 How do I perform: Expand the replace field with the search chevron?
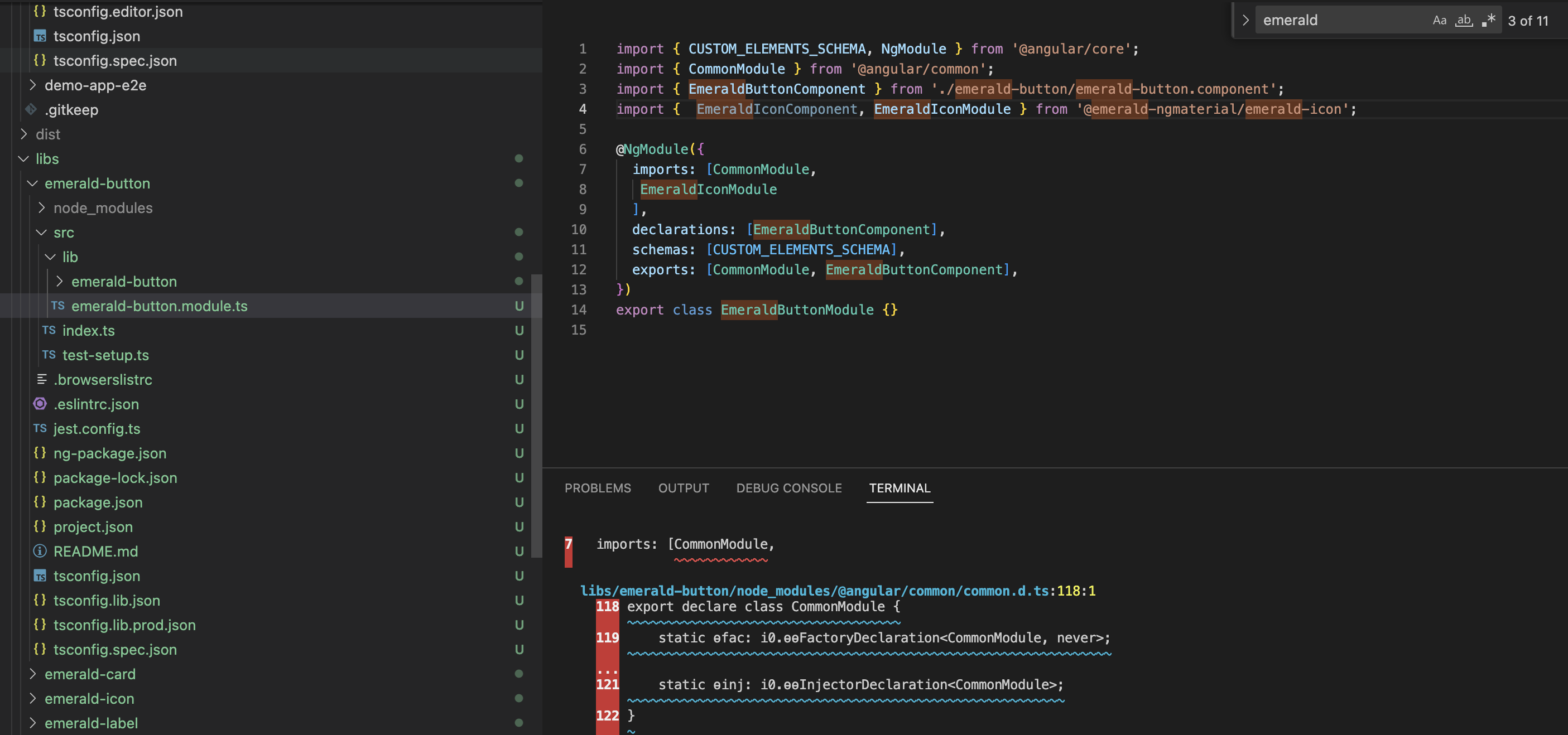(x=1245, y=20)
